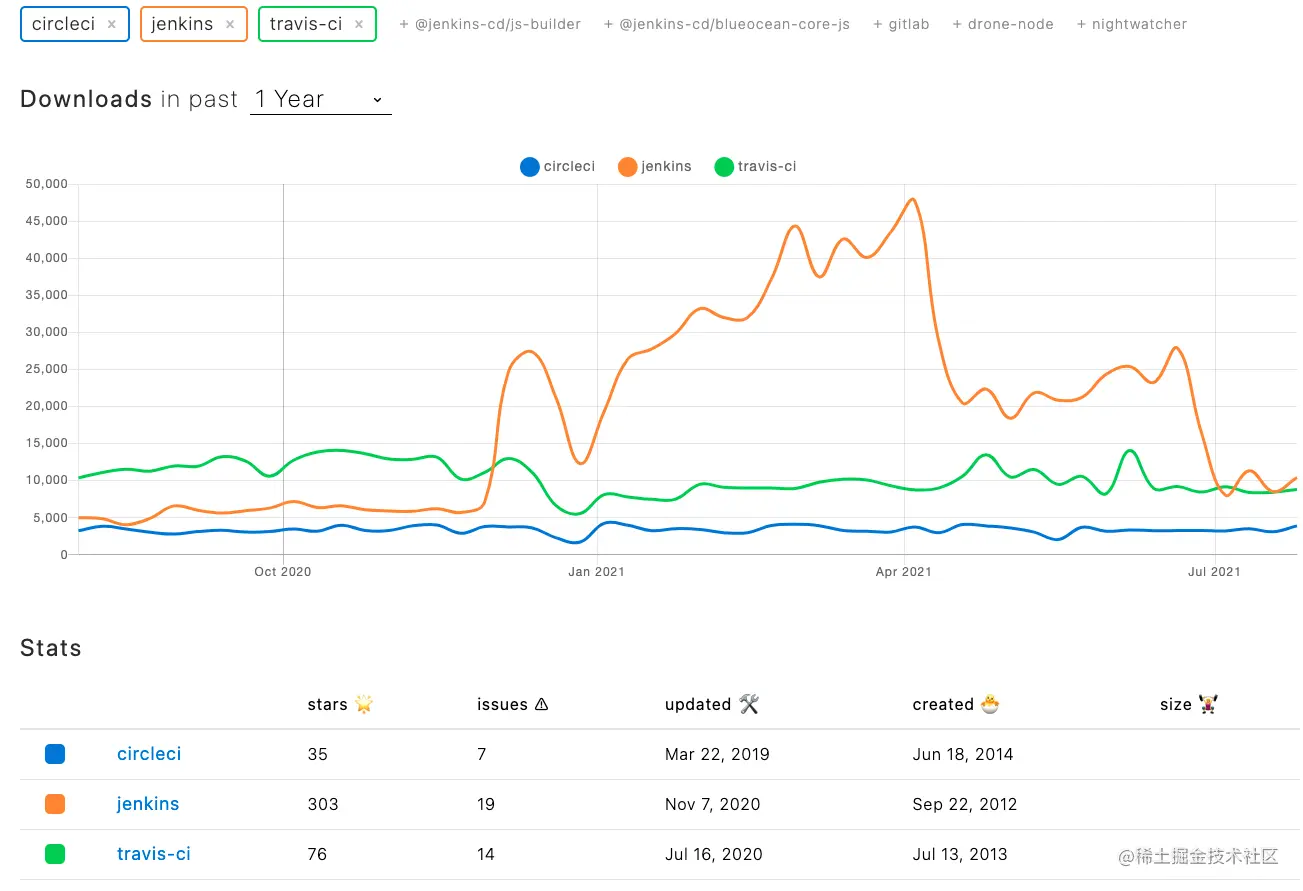Click jenkins issues value 19

pyautogui.click(x=486, y=804)
